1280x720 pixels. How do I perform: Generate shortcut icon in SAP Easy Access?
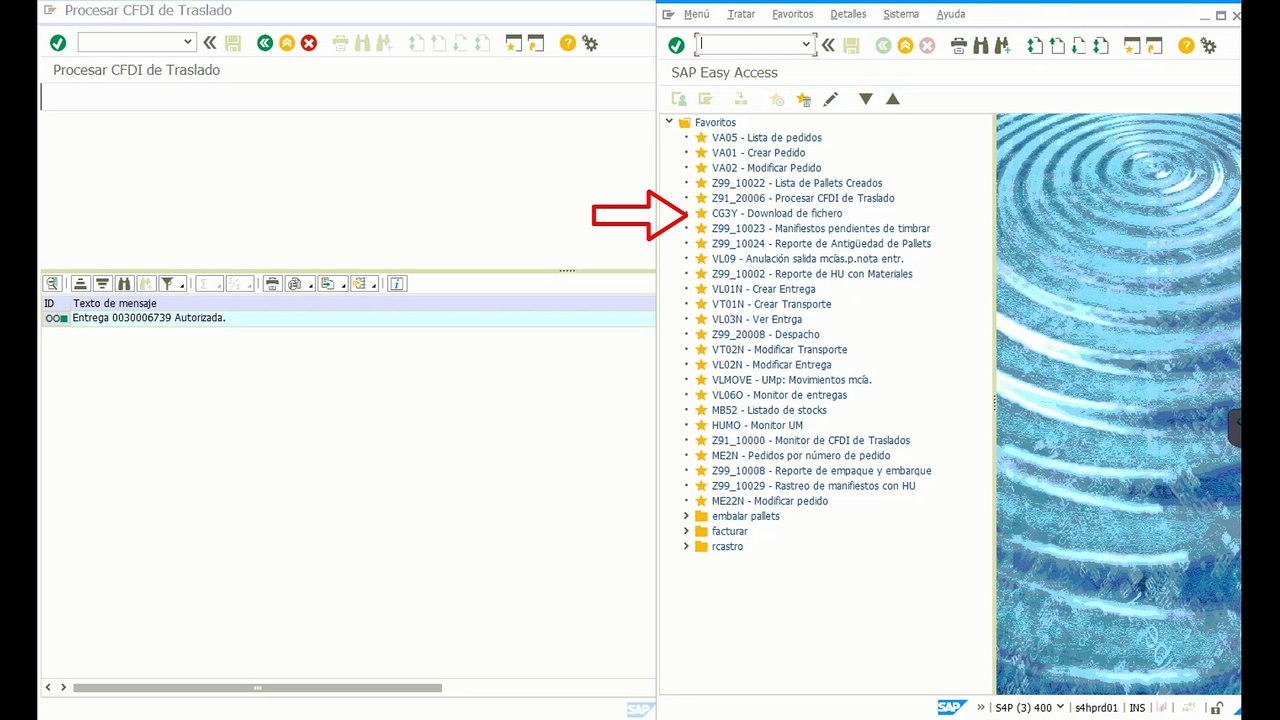tap(1154, 45)
